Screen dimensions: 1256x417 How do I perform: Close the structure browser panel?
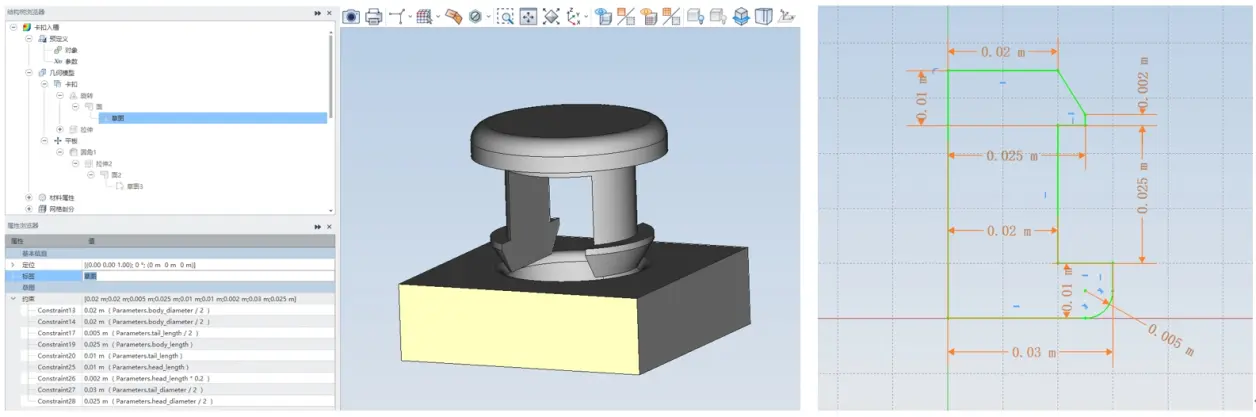tap(330, 12)
